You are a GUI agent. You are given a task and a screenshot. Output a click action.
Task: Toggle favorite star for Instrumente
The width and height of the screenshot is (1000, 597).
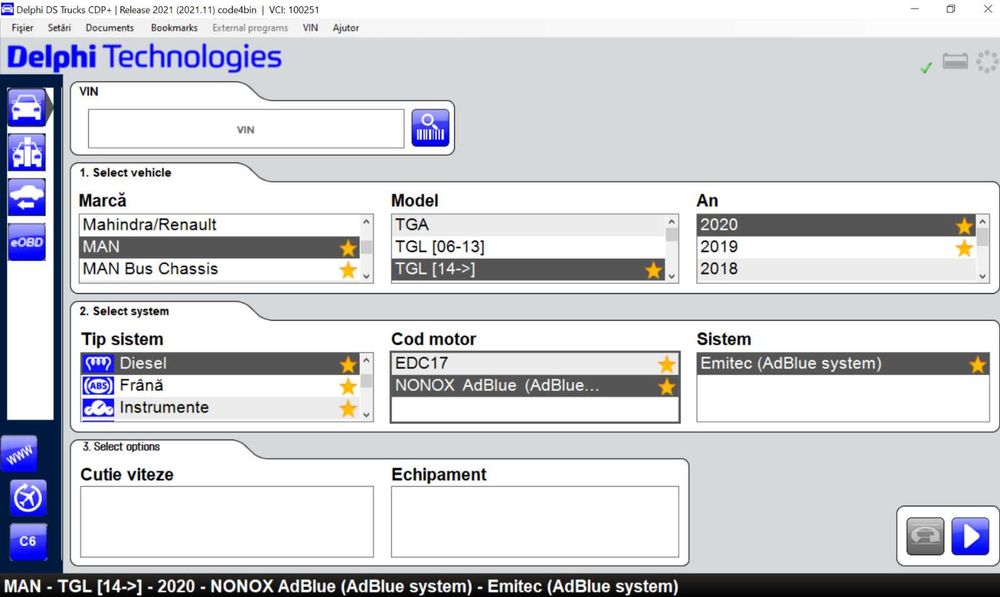click(348, 408)
